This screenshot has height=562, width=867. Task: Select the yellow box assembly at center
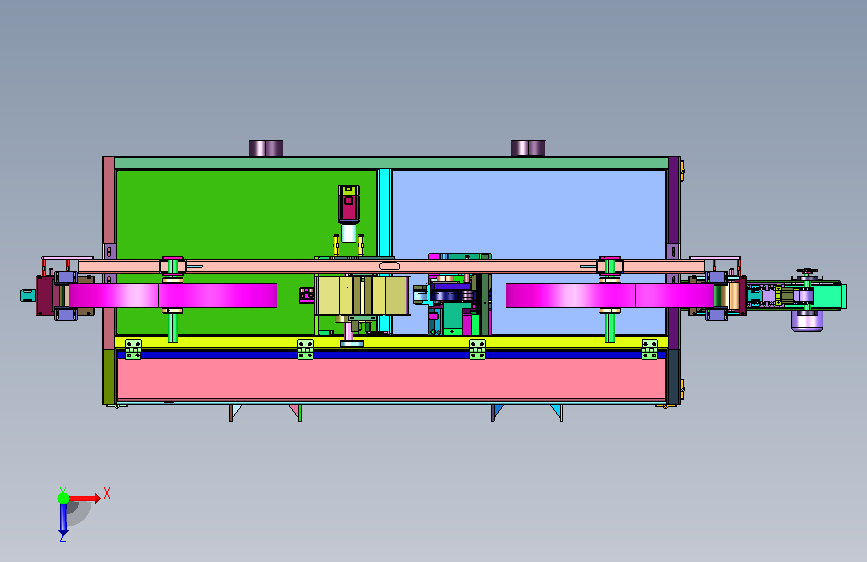pos(363,295)
